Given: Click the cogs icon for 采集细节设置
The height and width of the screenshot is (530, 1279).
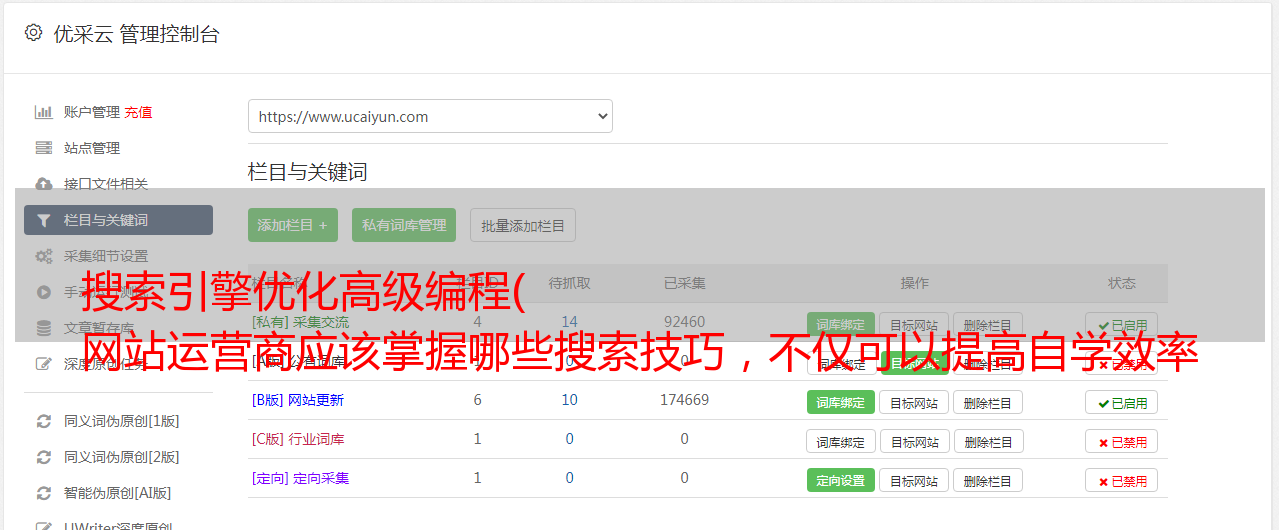Looking at the screenshot, I should (43, 256).
